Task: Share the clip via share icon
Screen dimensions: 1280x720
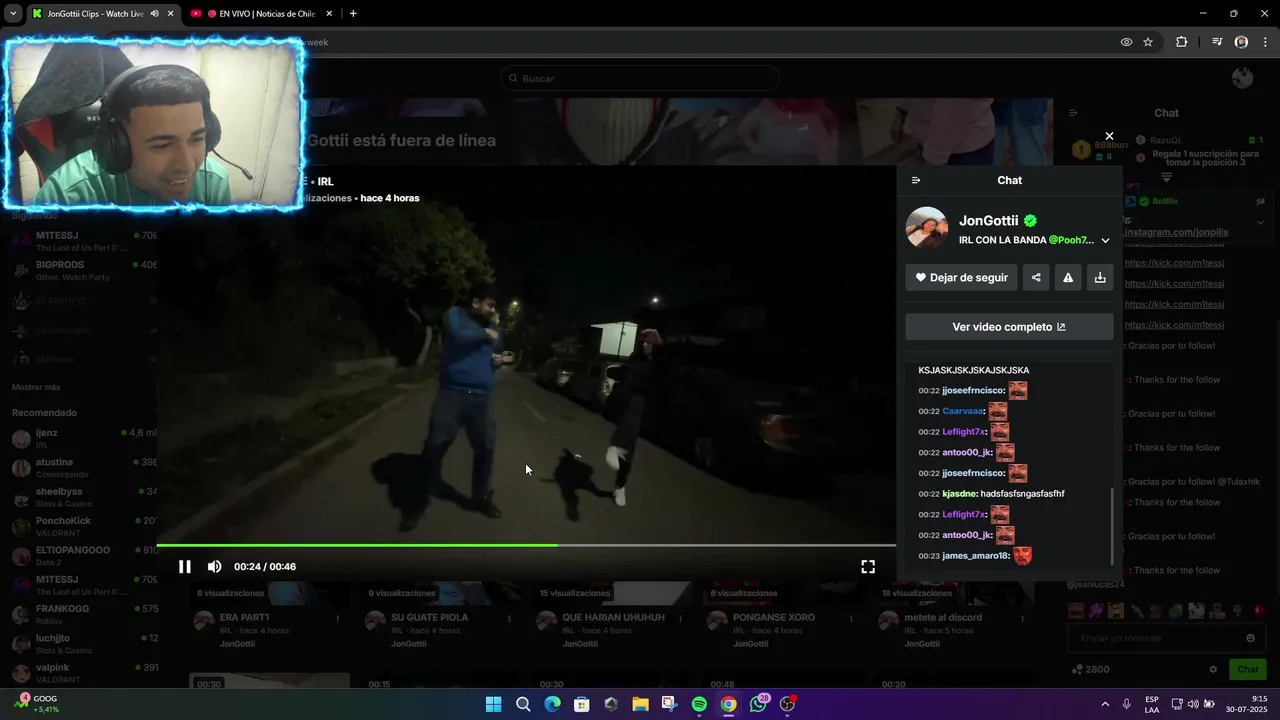Action: pyautogui.click(x=1036, y=278)
